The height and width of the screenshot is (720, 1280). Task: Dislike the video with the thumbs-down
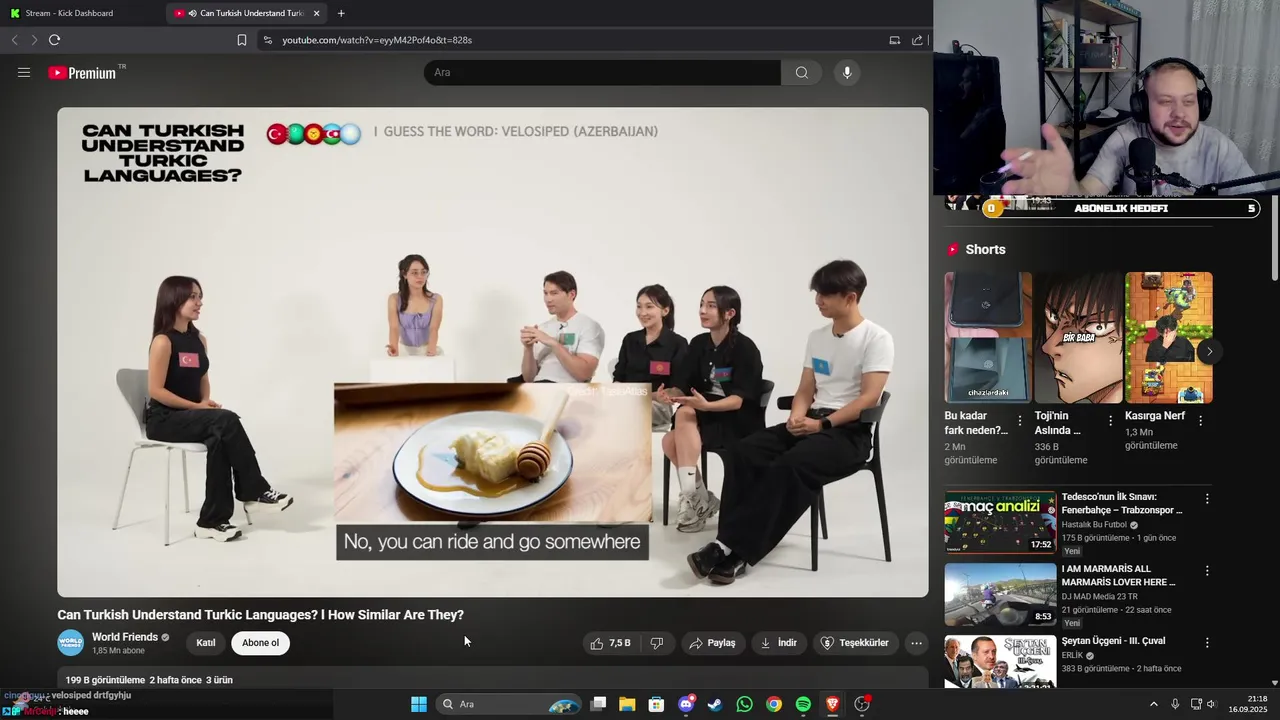click(657, 643)
